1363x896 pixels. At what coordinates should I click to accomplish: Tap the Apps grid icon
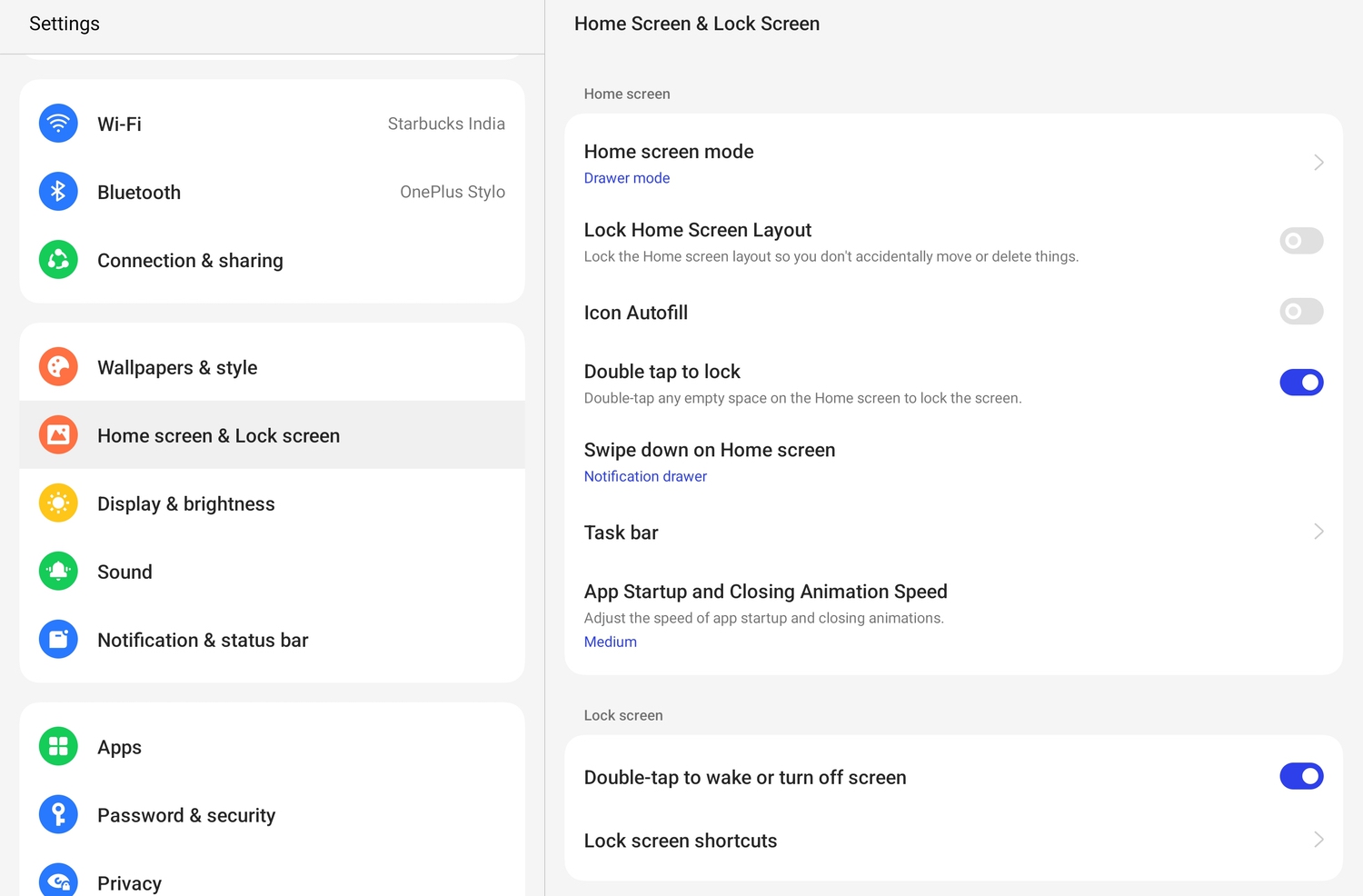pyautogui.click(x=58, y=747)
